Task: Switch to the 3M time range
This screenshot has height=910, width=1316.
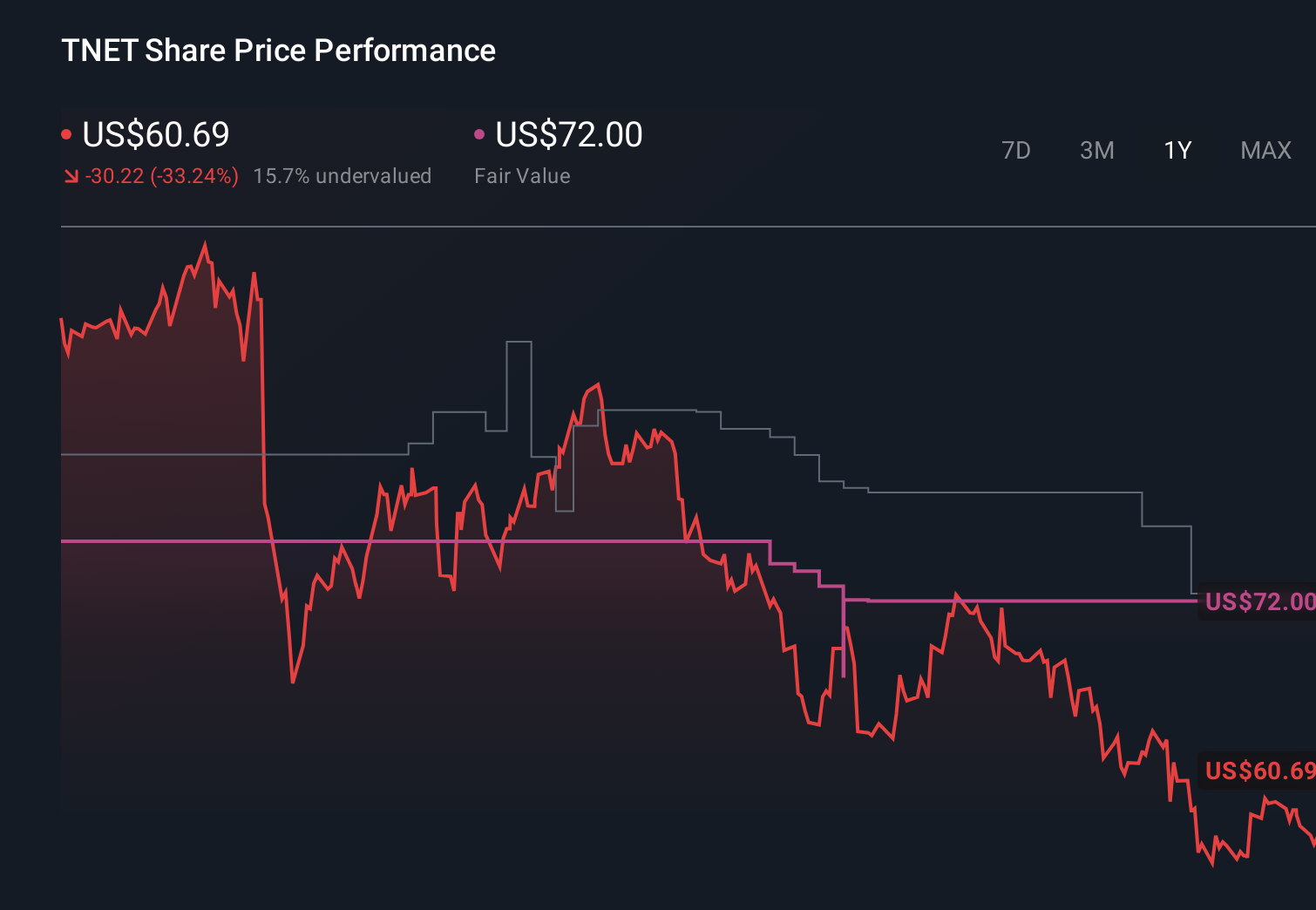Action: pos(1096,150)
